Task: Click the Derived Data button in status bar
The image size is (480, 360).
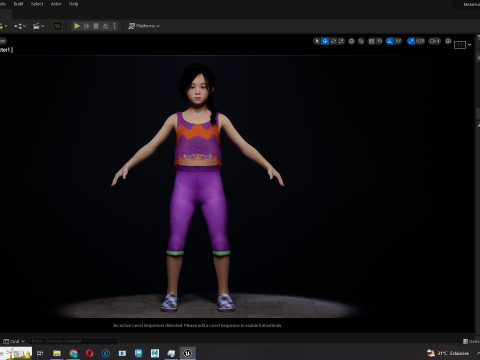Action: (x=471, y=341)
